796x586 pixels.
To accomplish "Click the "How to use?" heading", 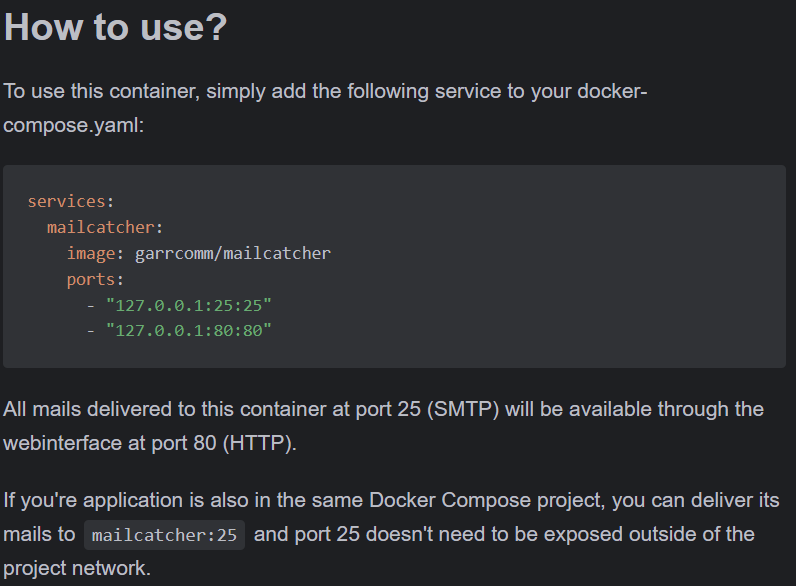I will [115, 28].
